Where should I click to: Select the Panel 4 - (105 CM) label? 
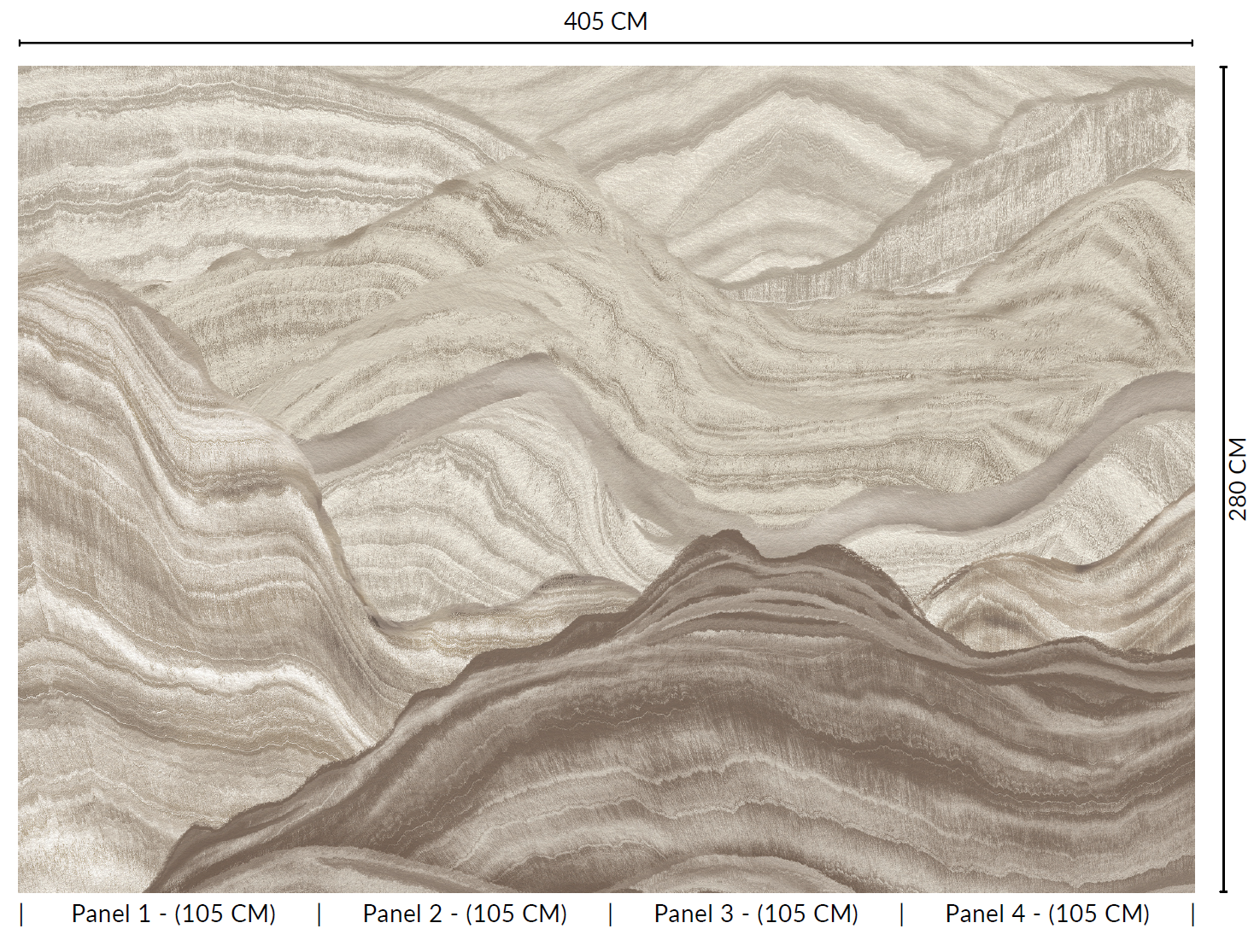[1047, 914]
